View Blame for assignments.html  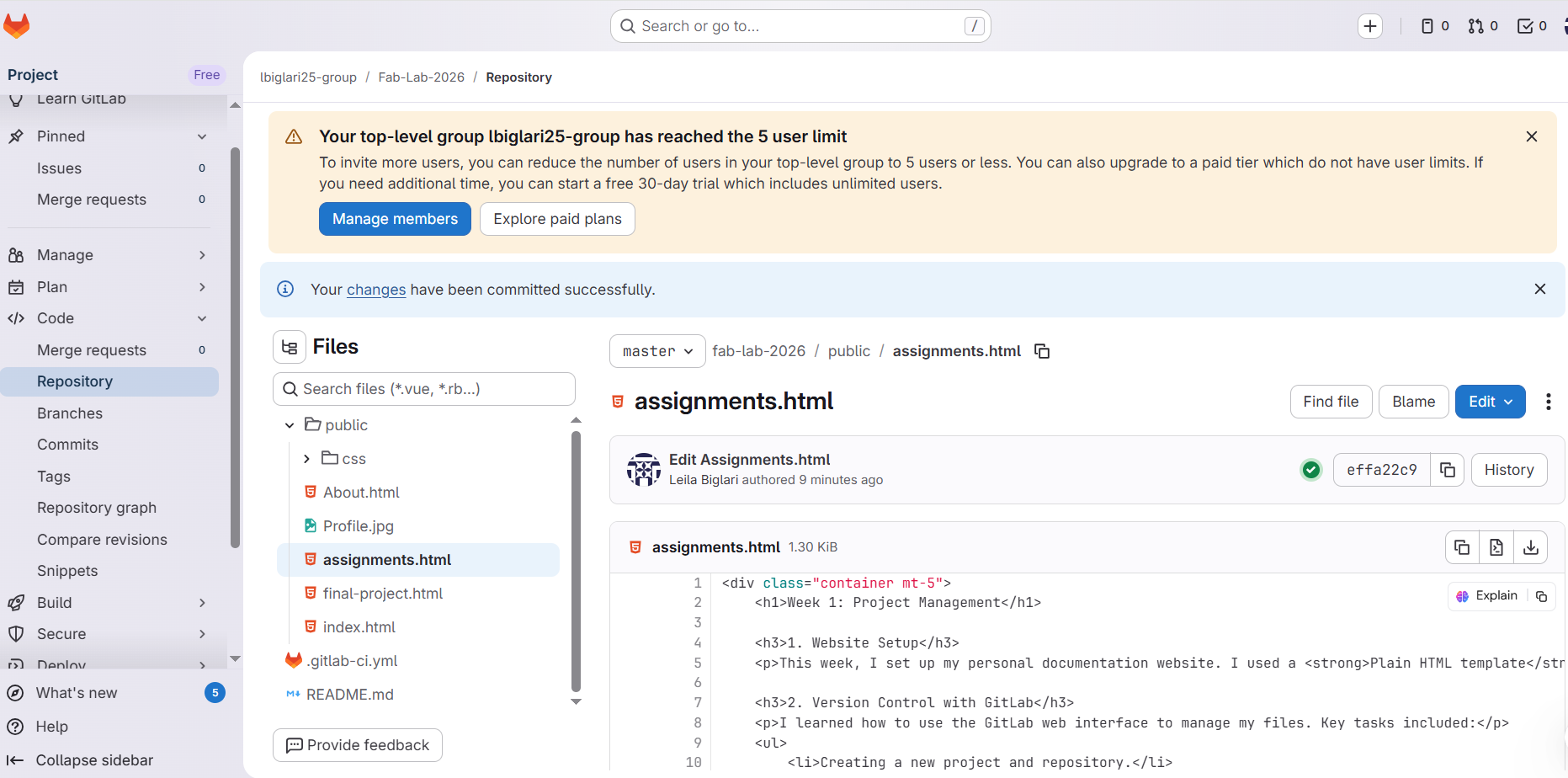[x=1413, y=402]
